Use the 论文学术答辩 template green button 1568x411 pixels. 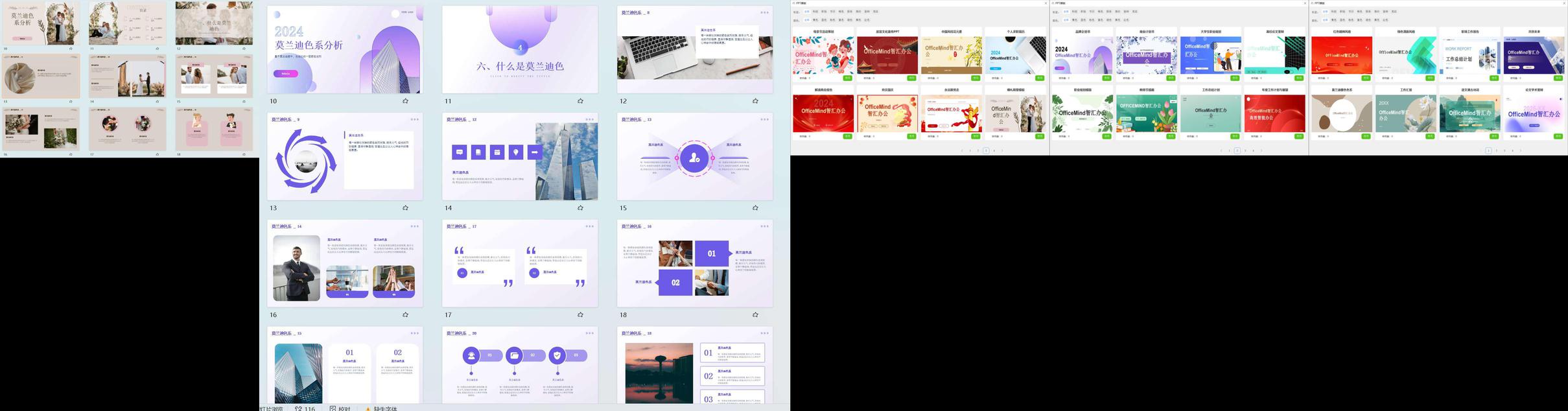(1558, 136)
